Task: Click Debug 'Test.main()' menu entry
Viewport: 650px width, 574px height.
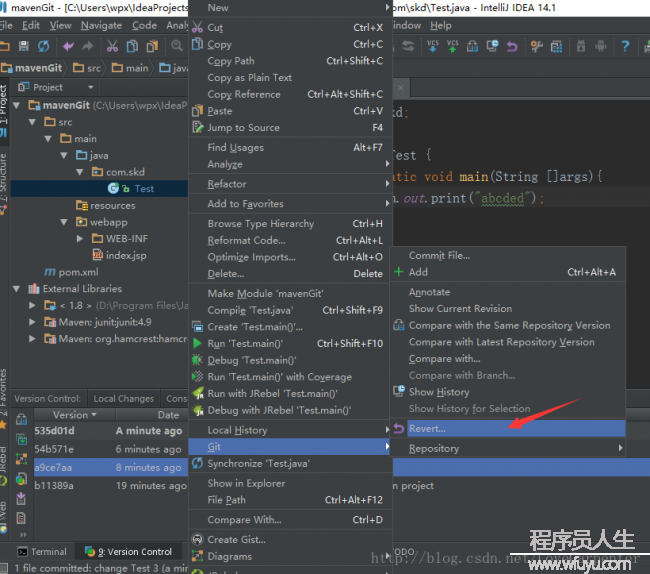Action: [291, 360]
